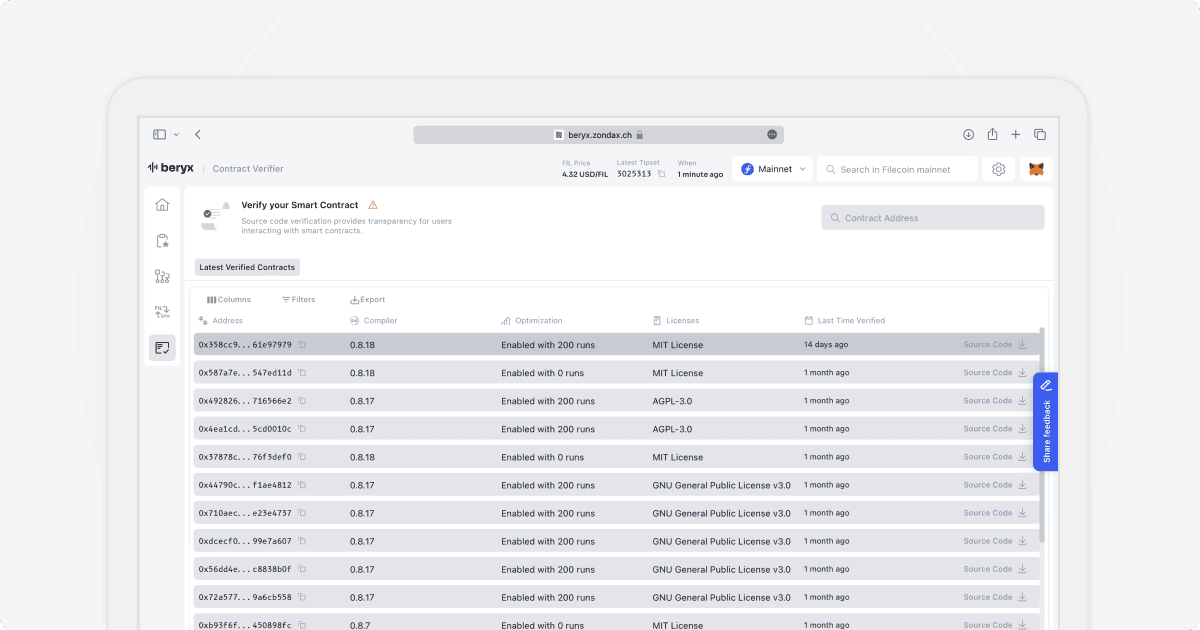Click the Last Time Verified column header
The height and width of the screenshot is (630, 1200).
coord(845,321)
